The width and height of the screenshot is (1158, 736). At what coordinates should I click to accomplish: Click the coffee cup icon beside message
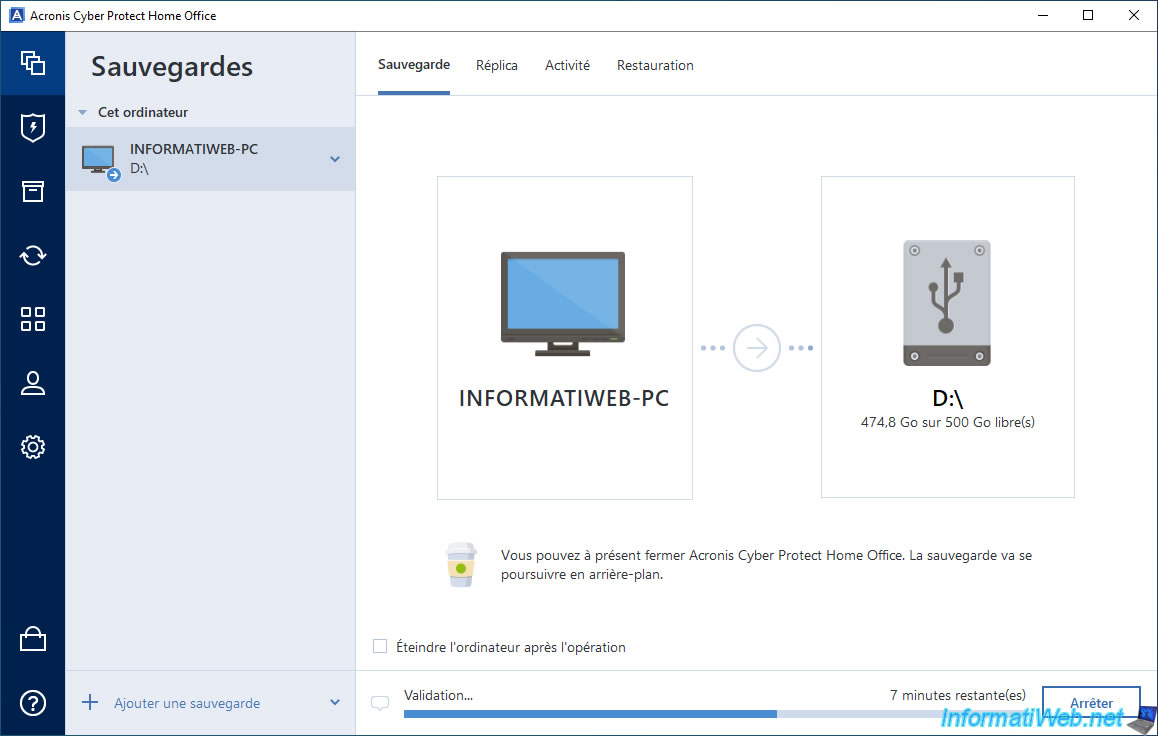pos(461,565)
